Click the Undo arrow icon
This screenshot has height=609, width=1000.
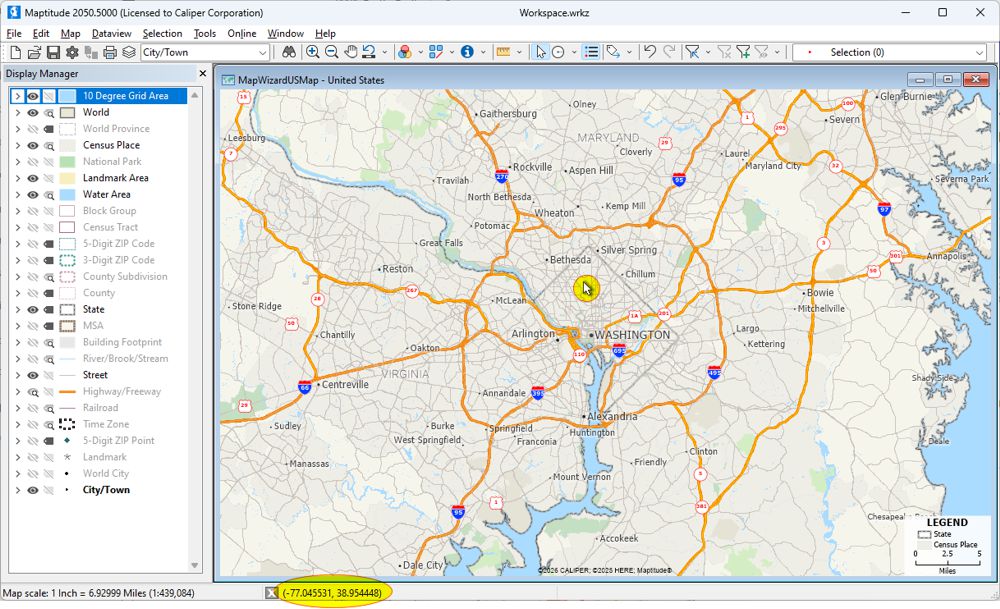click(650, 52)
